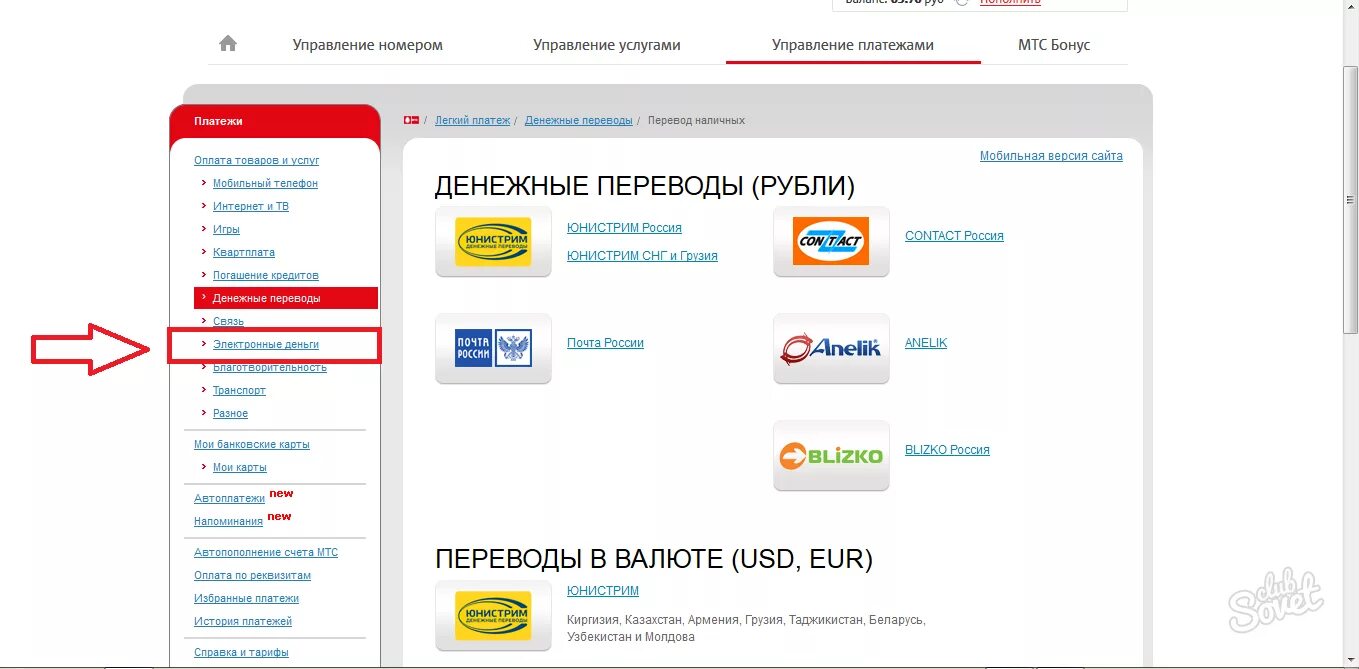The image size is (1359, 669).
Task: Open Мои банковские карты link
Action: pos(252,444)
